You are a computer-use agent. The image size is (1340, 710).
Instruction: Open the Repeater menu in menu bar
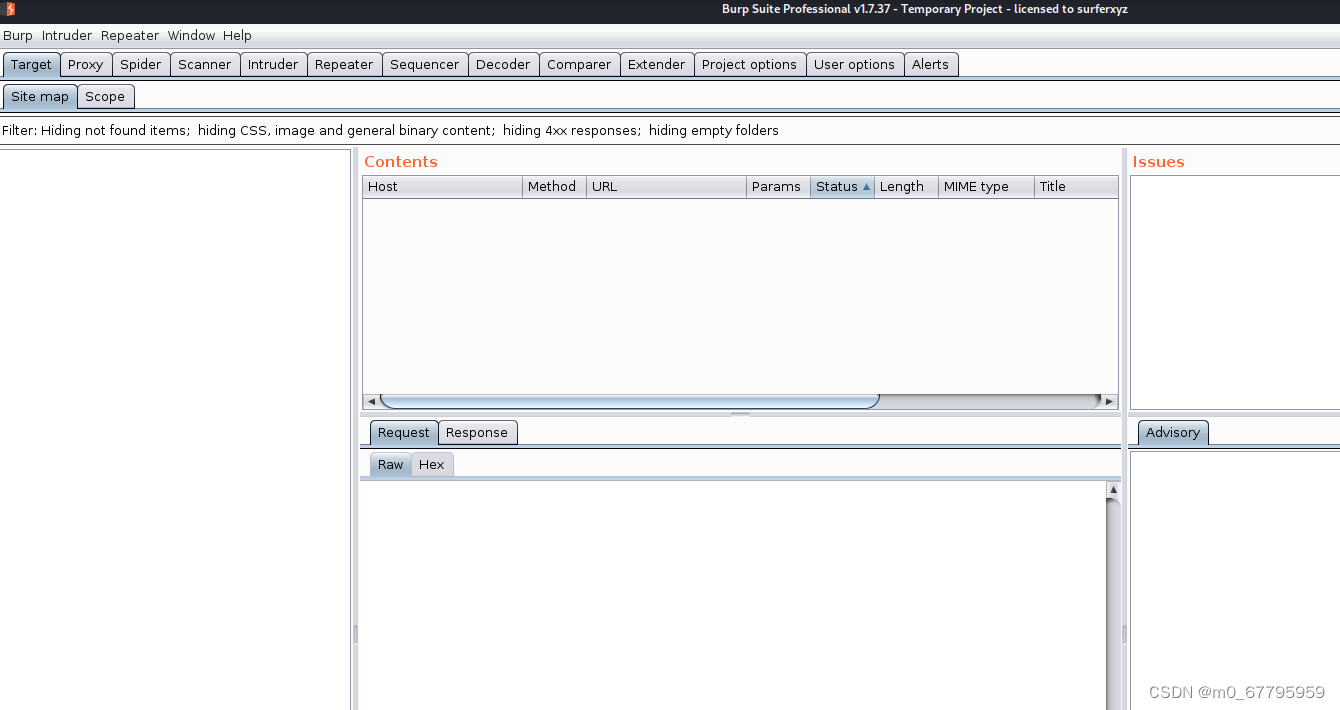point(130,35)
